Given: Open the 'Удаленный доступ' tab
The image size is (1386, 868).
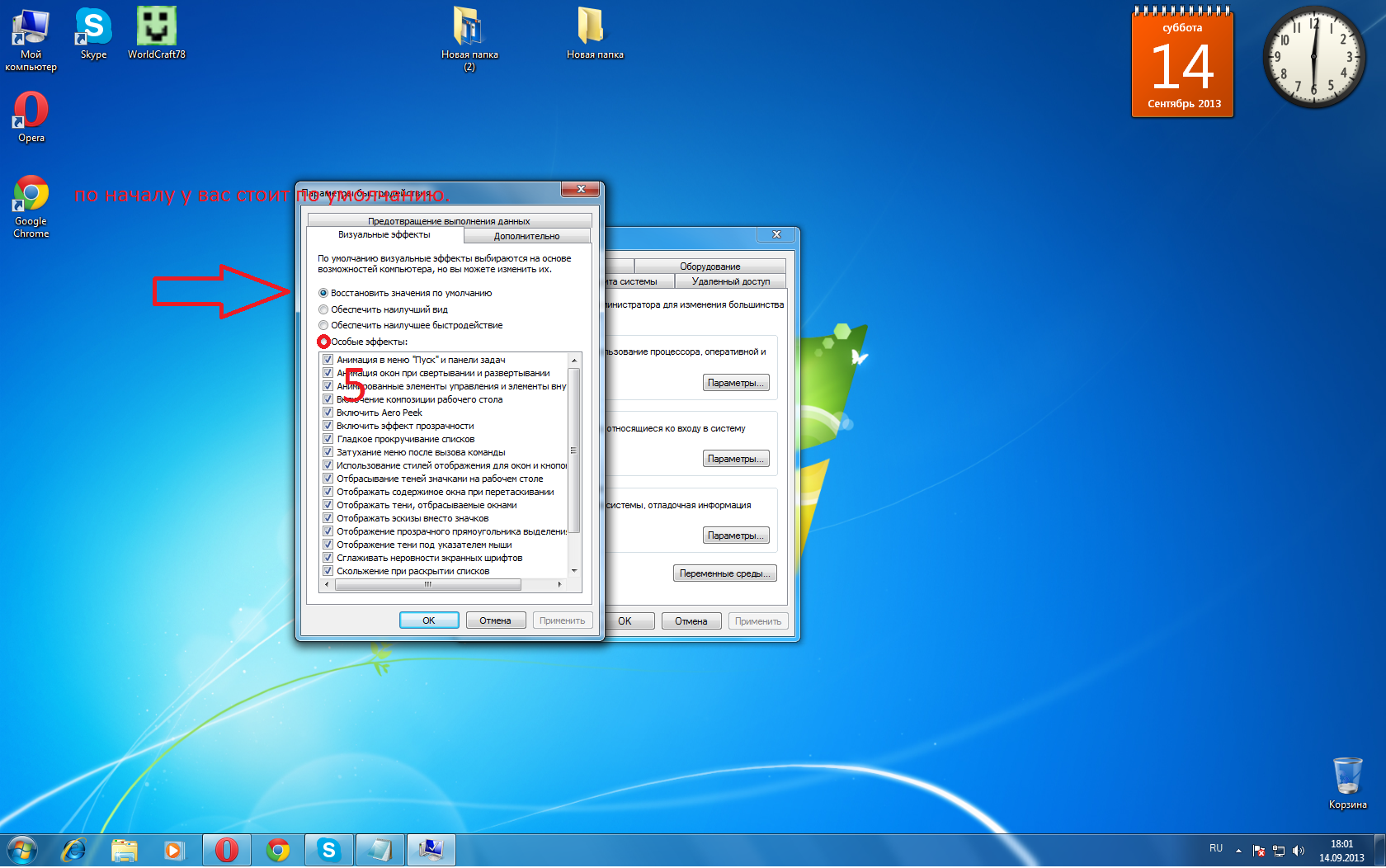Looking at the screenshot, I should pos(730,281).
